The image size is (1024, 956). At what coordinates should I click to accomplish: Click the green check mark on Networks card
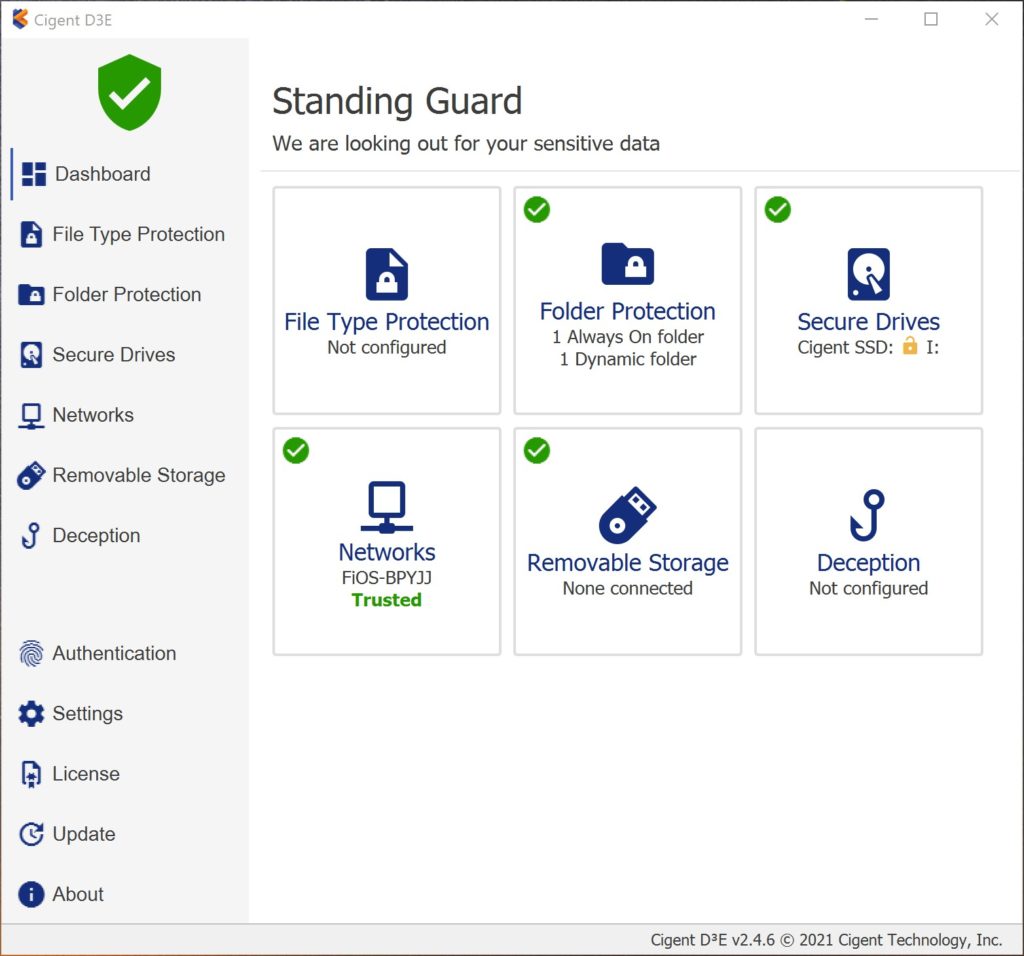pyautogui.click(x=296, y=451)
